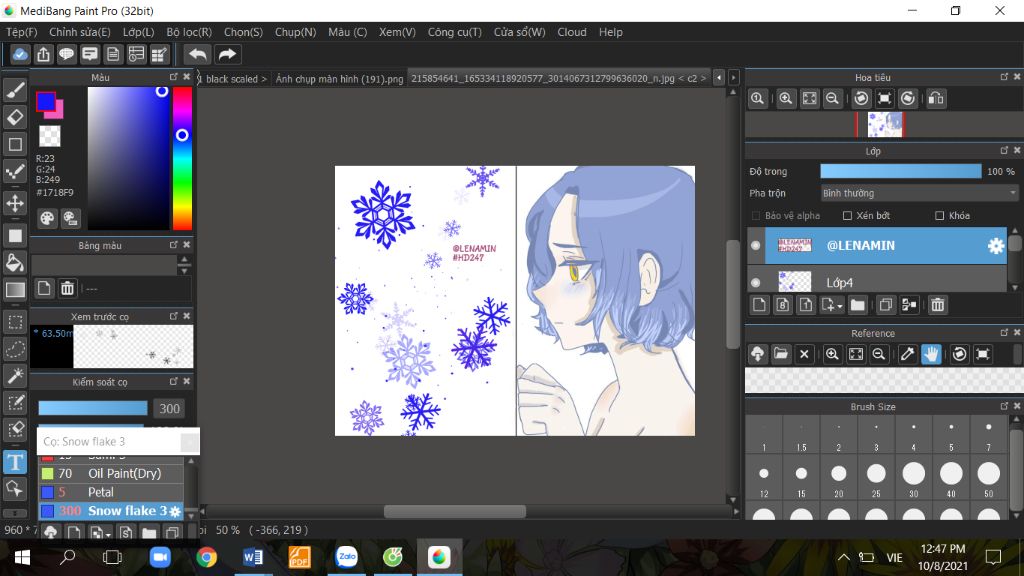Zoom in using Navigator magnifier plus

click(x=786, y=99)
